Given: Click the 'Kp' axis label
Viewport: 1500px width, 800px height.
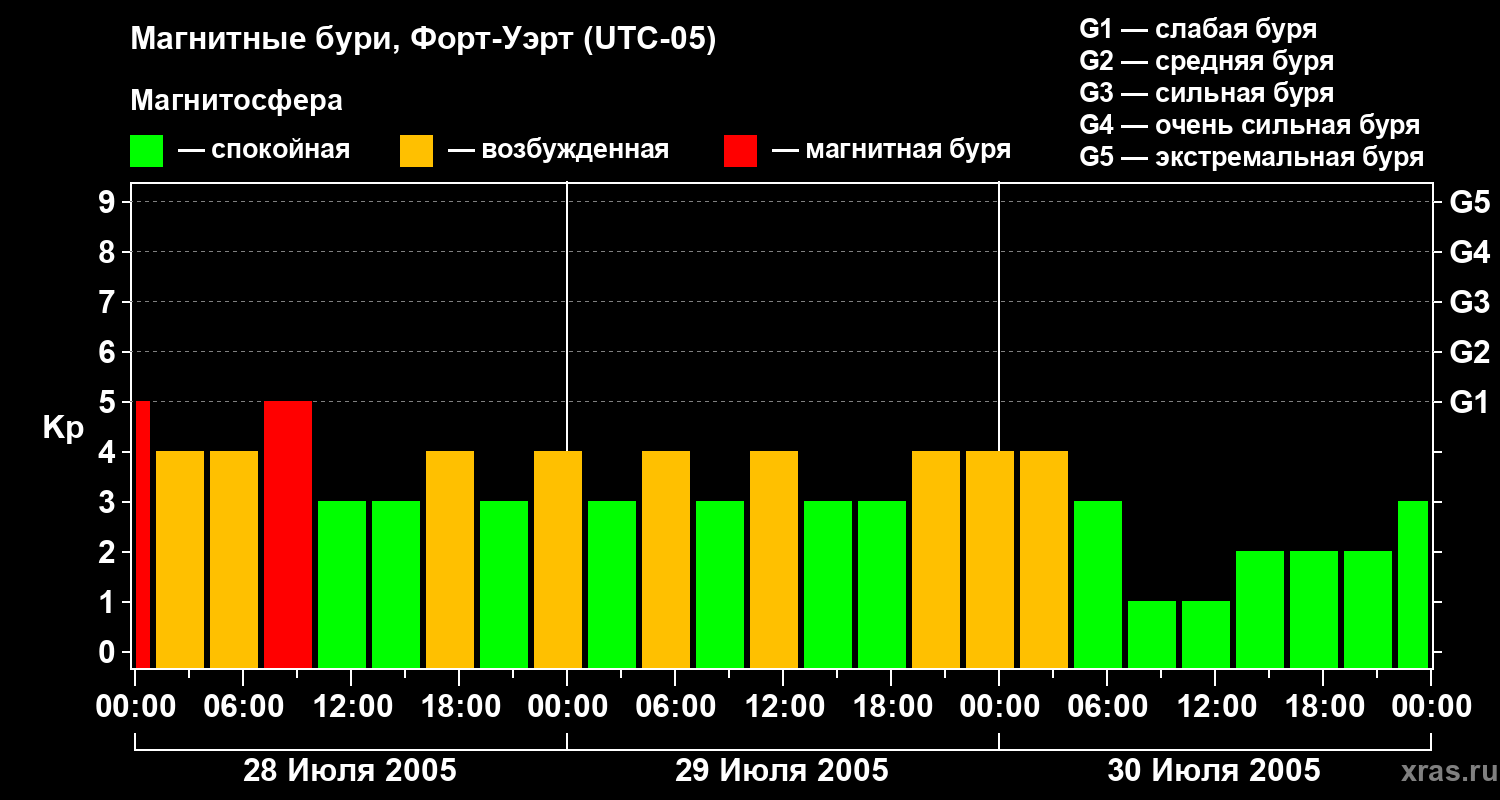Looking at the screenshot, I should pos(63,427).
